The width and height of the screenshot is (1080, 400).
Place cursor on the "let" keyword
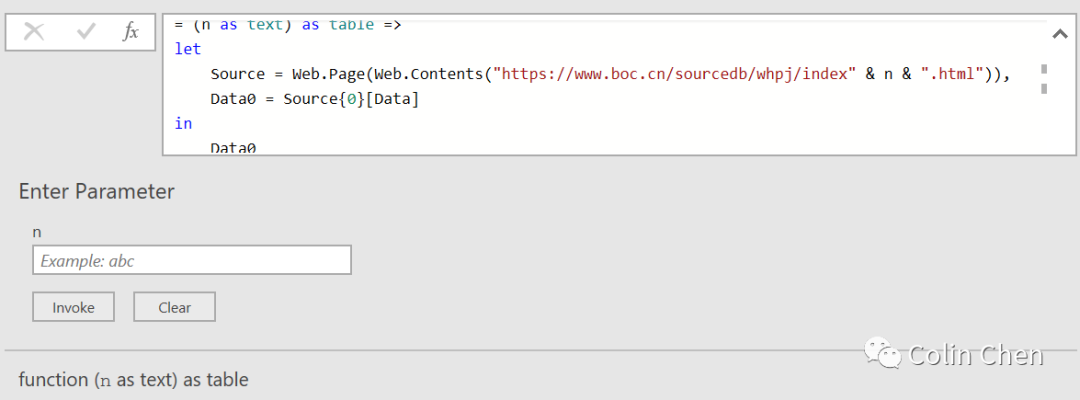coord(188,48)
